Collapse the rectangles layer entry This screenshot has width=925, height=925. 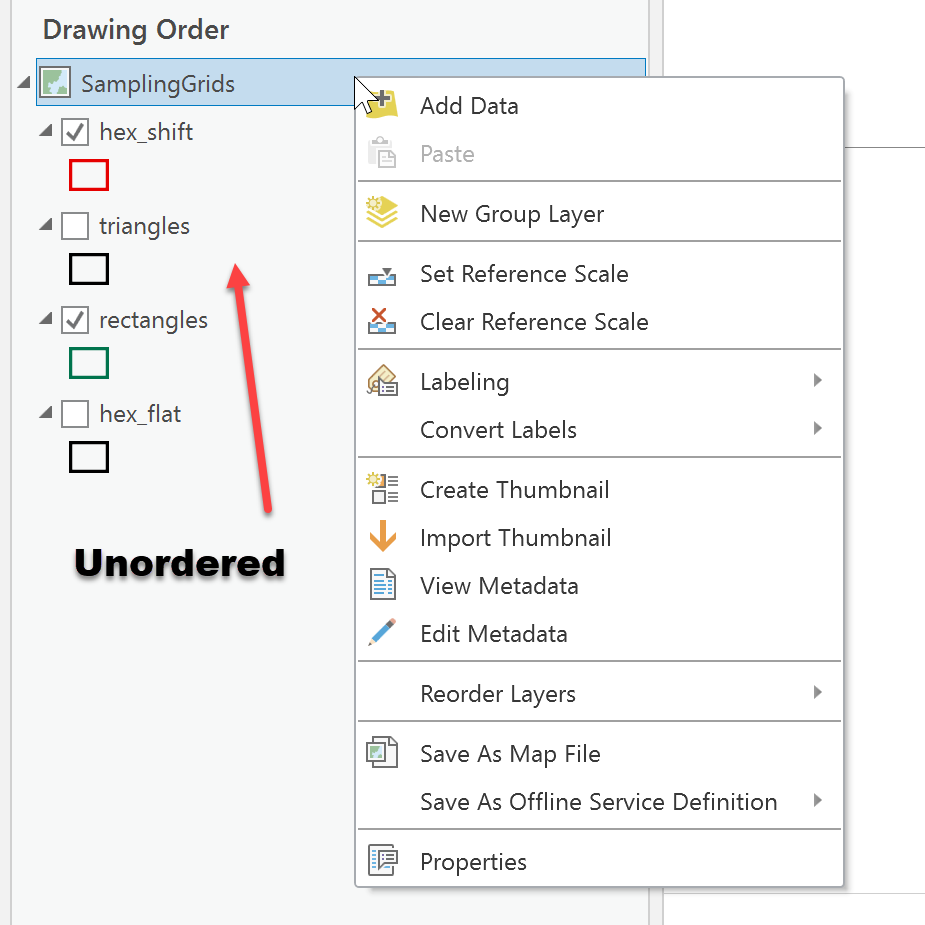point(45,319)
